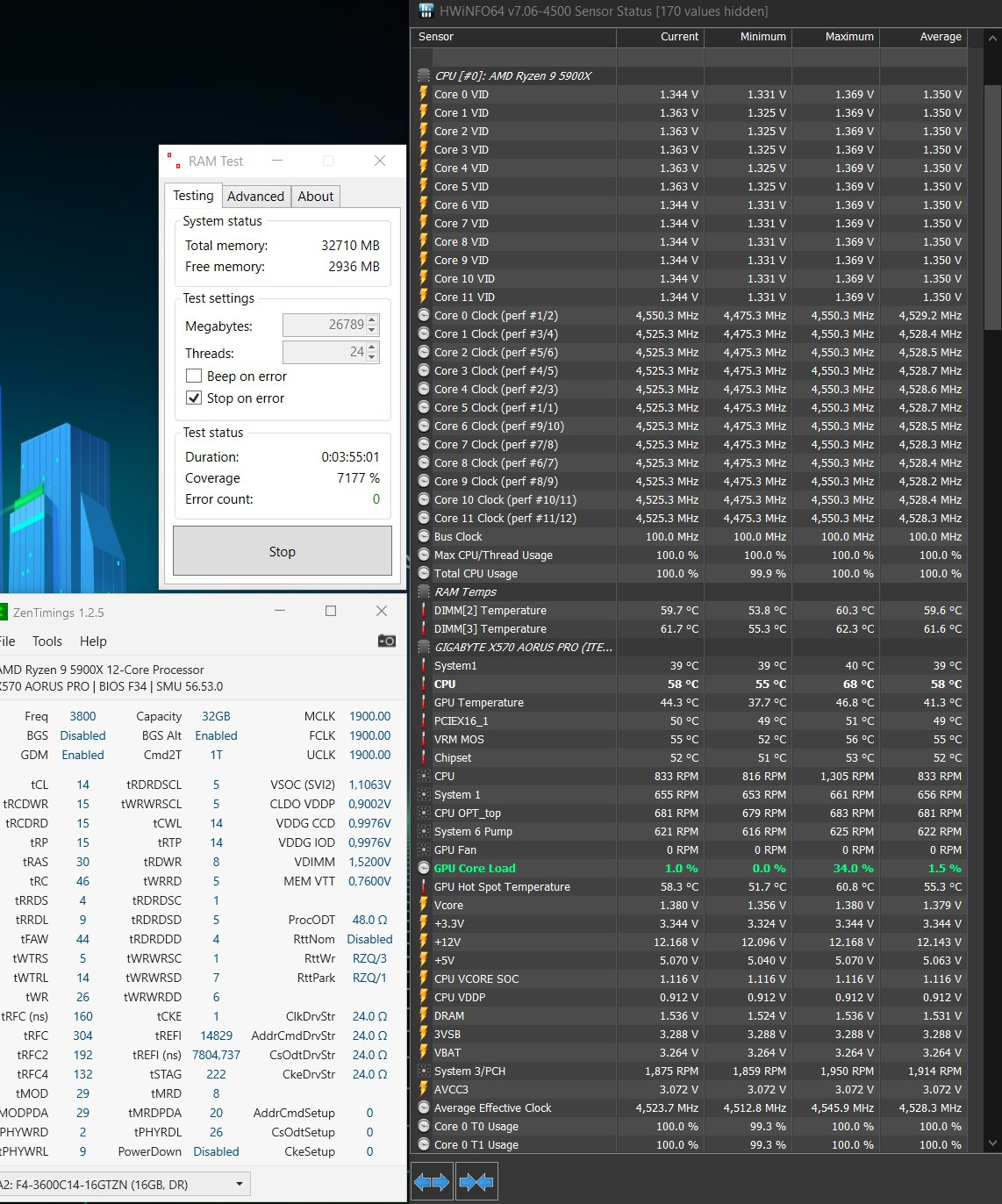Select the Chipset temperature row

(x=690, y=757)
